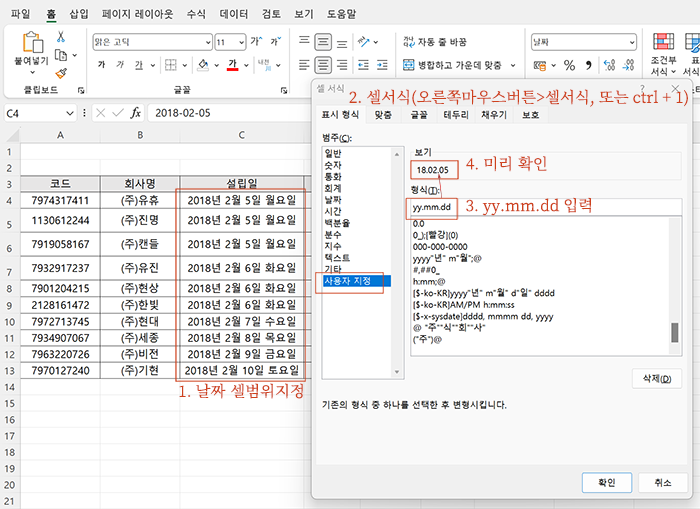
Task: Click the formula bar showing 2018-02-05
Action: tap(228, 113)
